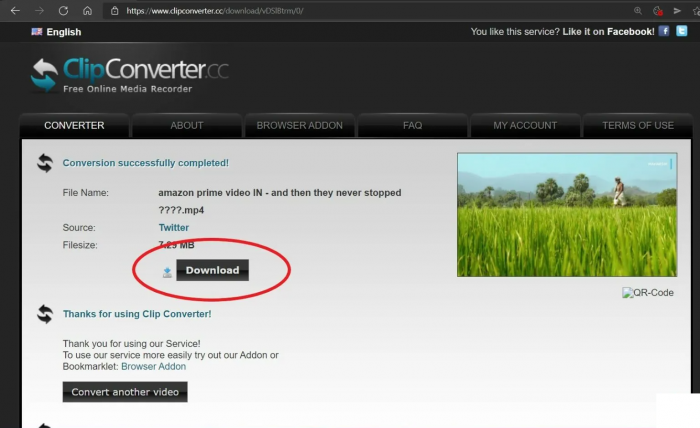The image size is (700, 428).
Task: Click the small download arrow icon beside Download
Action: click(167, 272)
